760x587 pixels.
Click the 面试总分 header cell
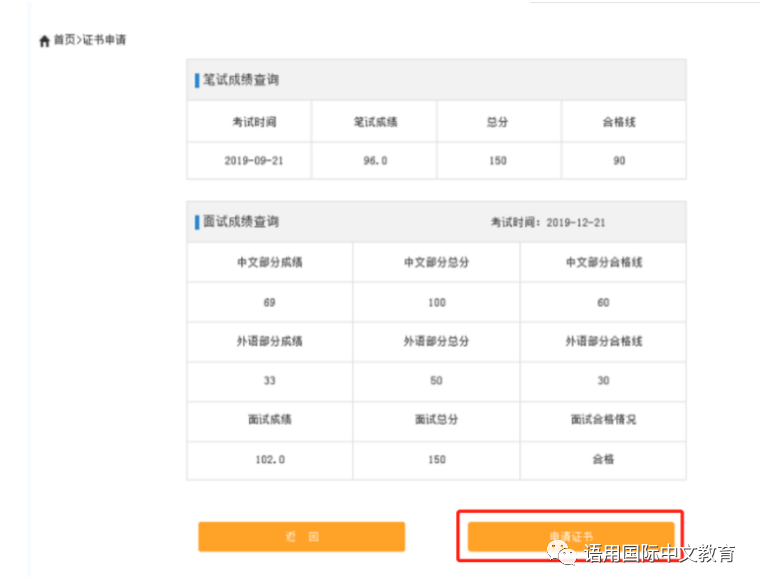(436, 419)
